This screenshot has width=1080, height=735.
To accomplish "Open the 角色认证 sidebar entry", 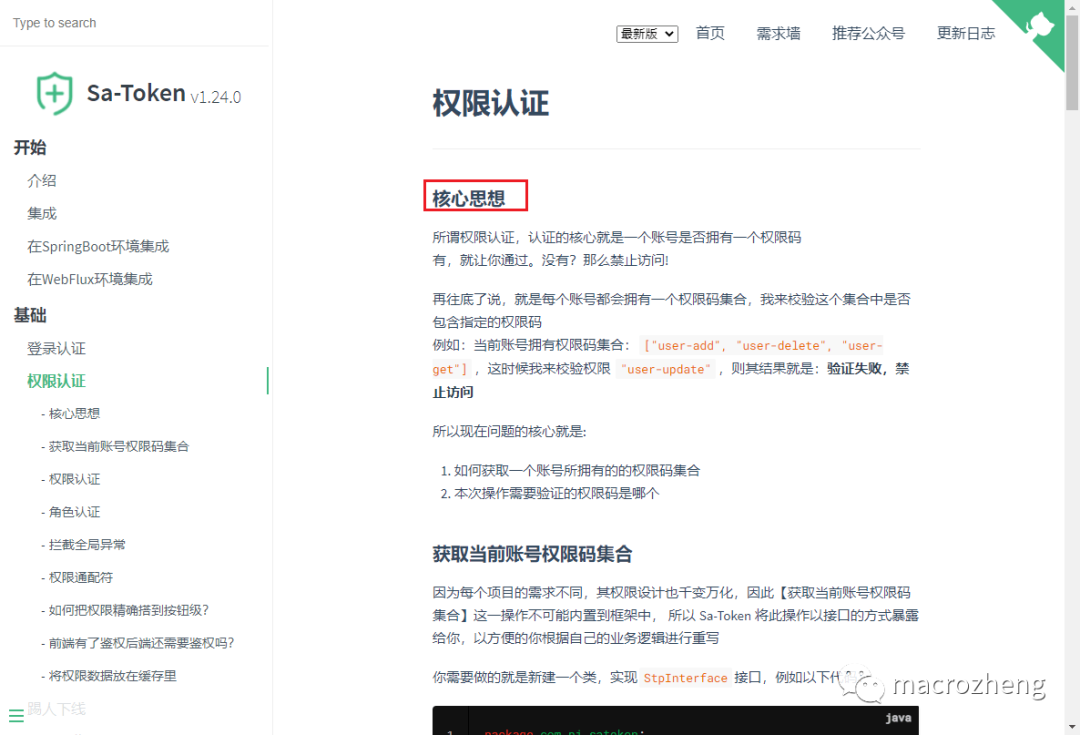I will (71, 511).
